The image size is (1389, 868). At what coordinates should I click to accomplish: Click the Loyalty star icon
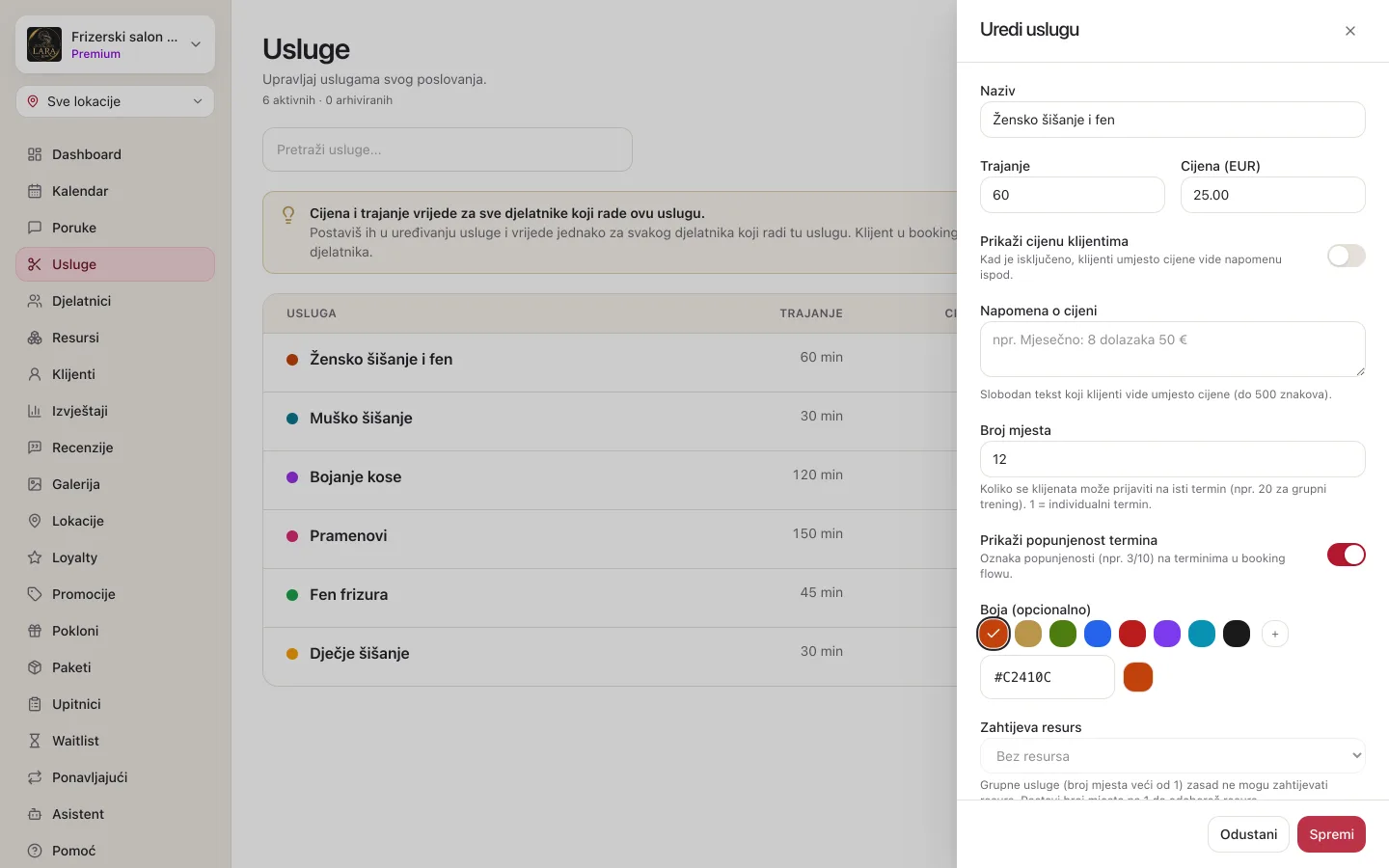coord(35,557)
